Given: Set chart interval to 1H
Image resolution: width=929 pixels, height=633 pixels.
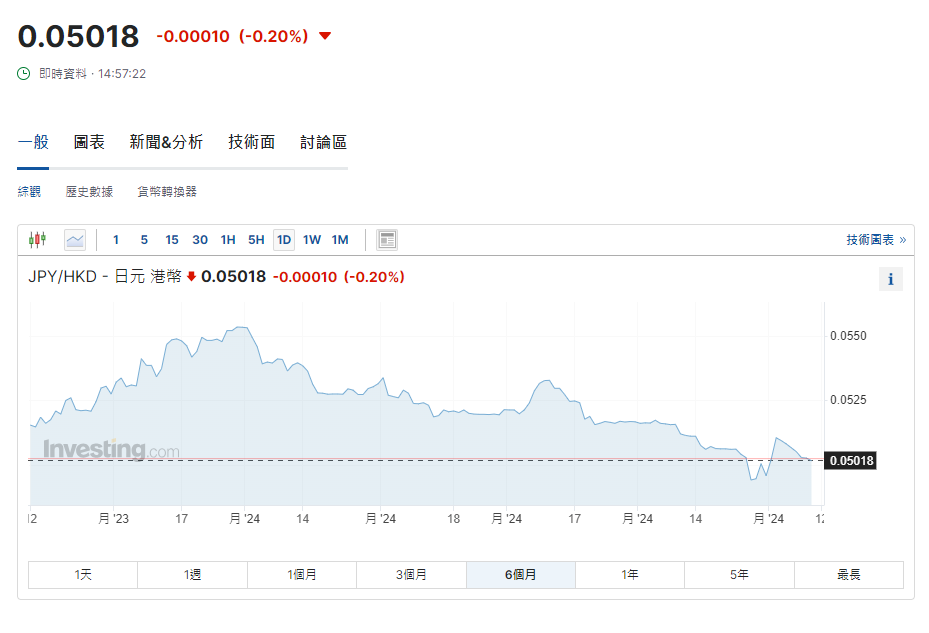Looking at the screenshot, I should (228, 240).
